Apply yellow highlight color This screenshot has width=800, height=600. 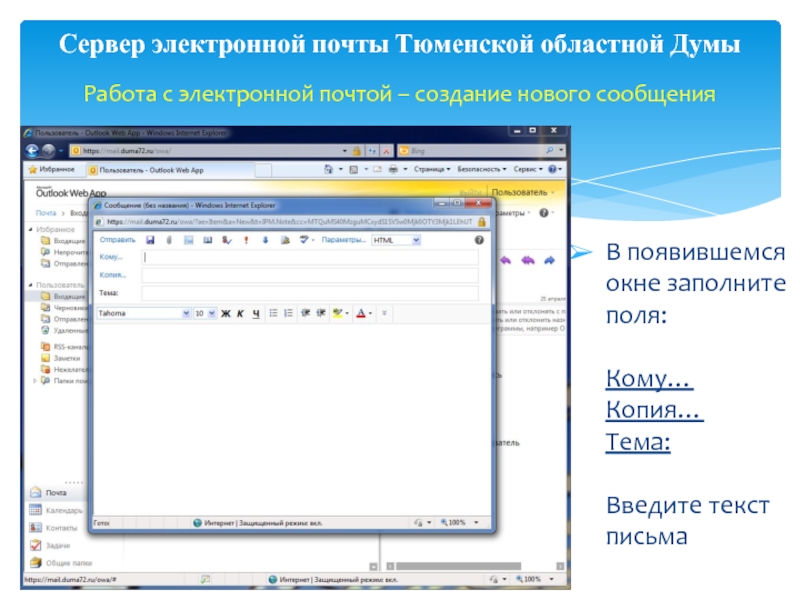pyautogui.click(x=337, y=313)
